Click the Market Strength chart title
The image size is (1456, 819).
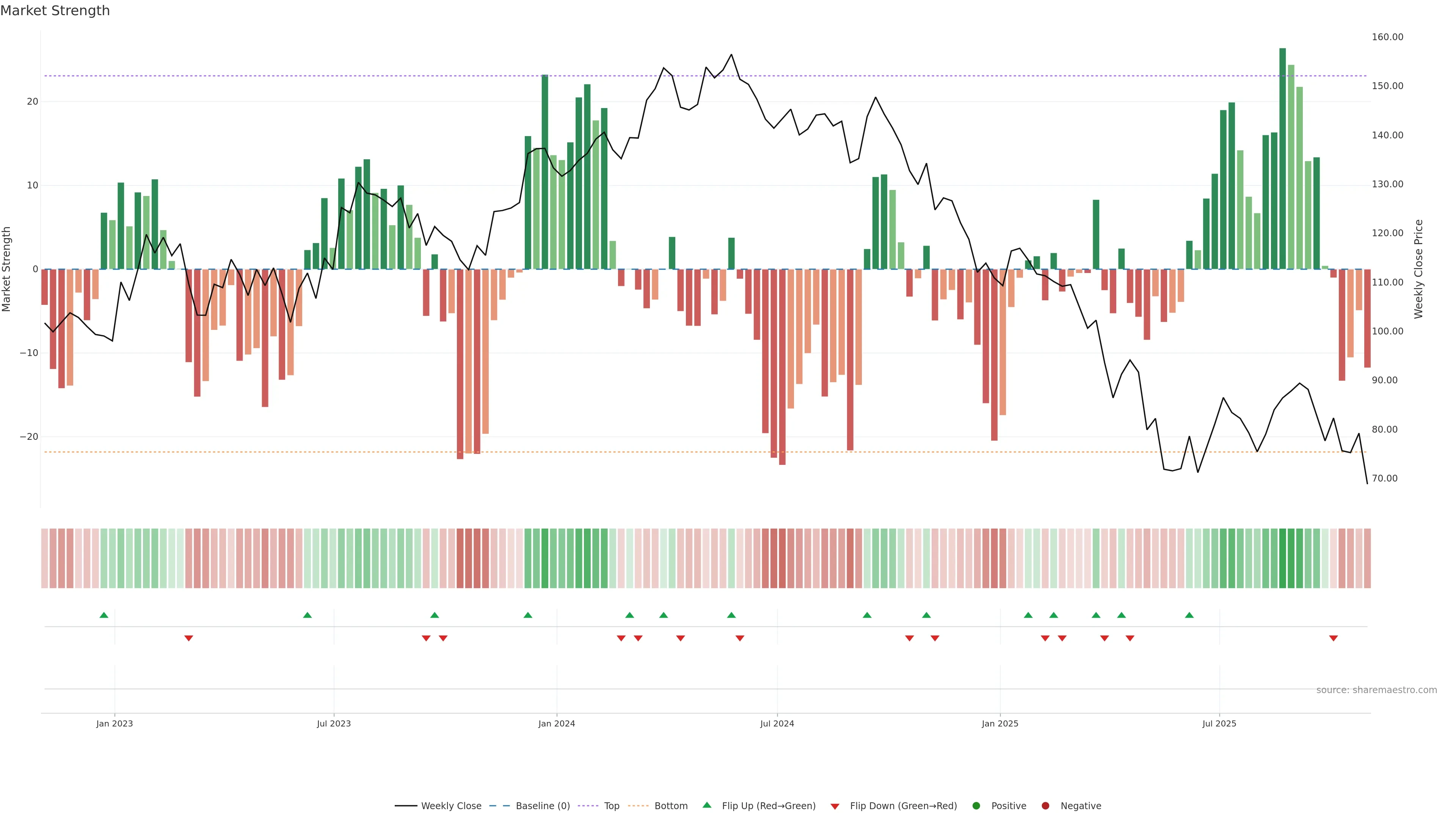55,11
